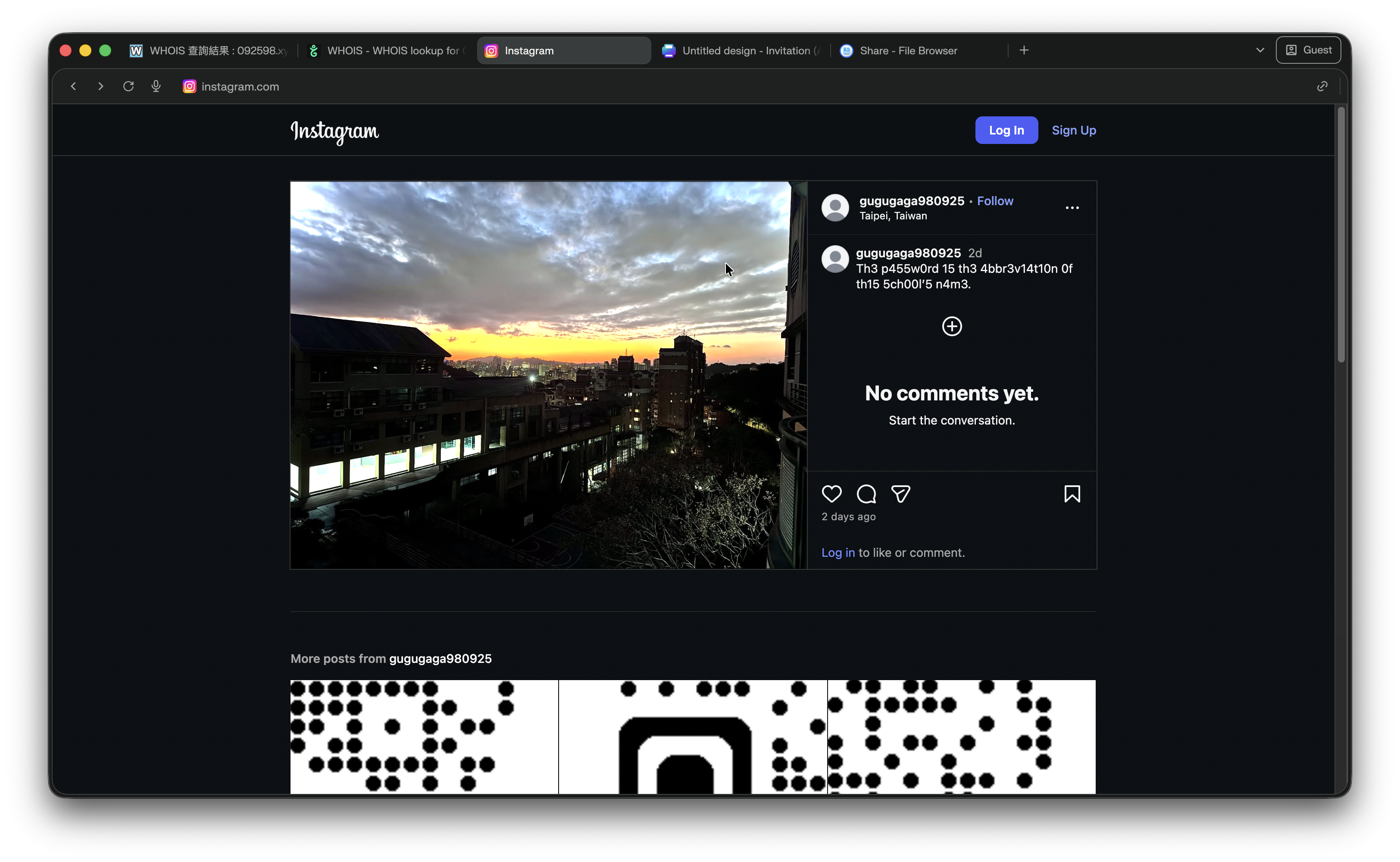The width and height of the screenshot is (1400, 862).
Task: Load more comments with plus circle
Action: click(951, 326)
